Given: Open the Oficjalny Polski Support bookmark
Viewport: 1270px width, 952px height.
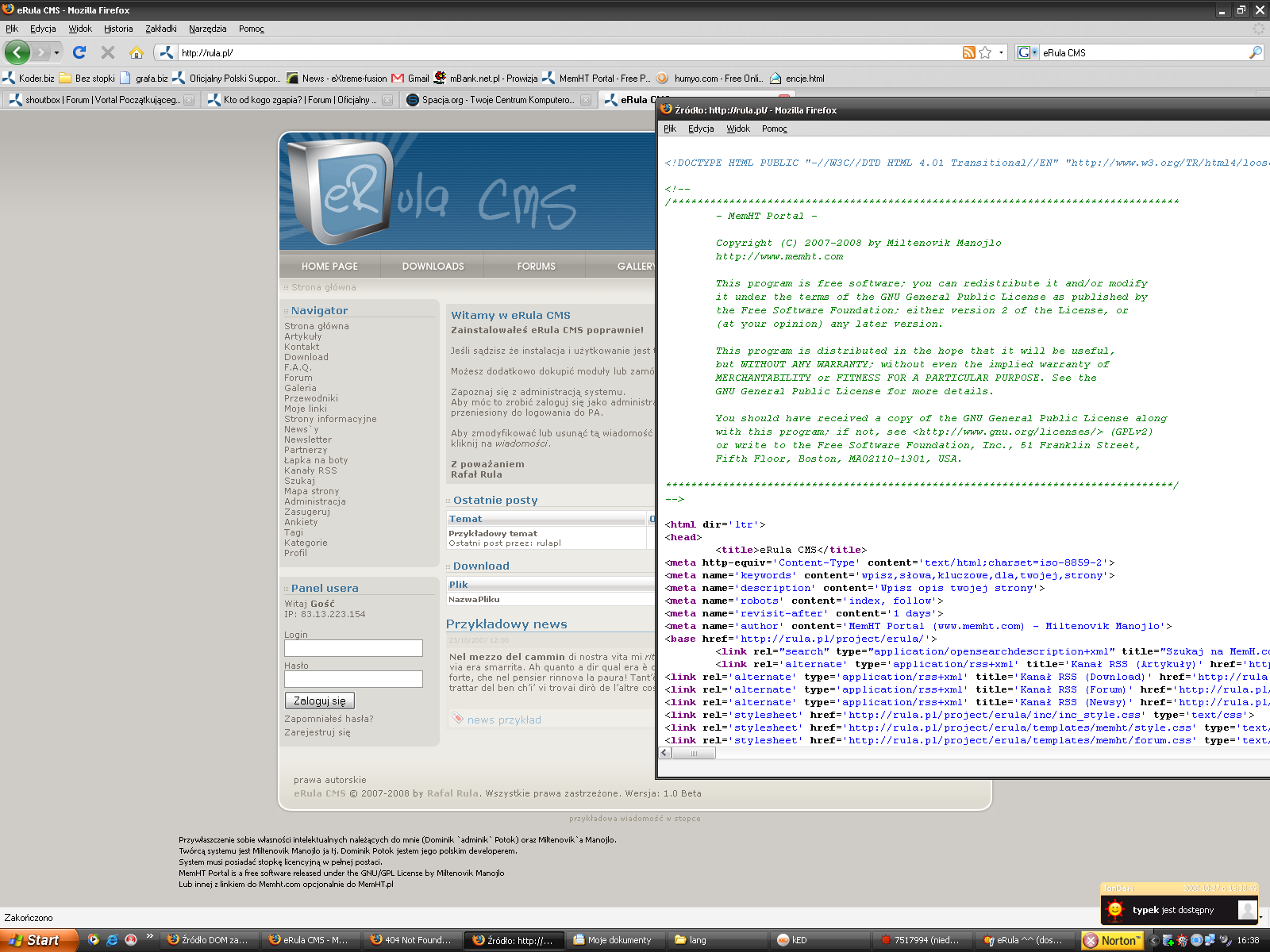Looking at the screenshot, I should click(227, 79).
